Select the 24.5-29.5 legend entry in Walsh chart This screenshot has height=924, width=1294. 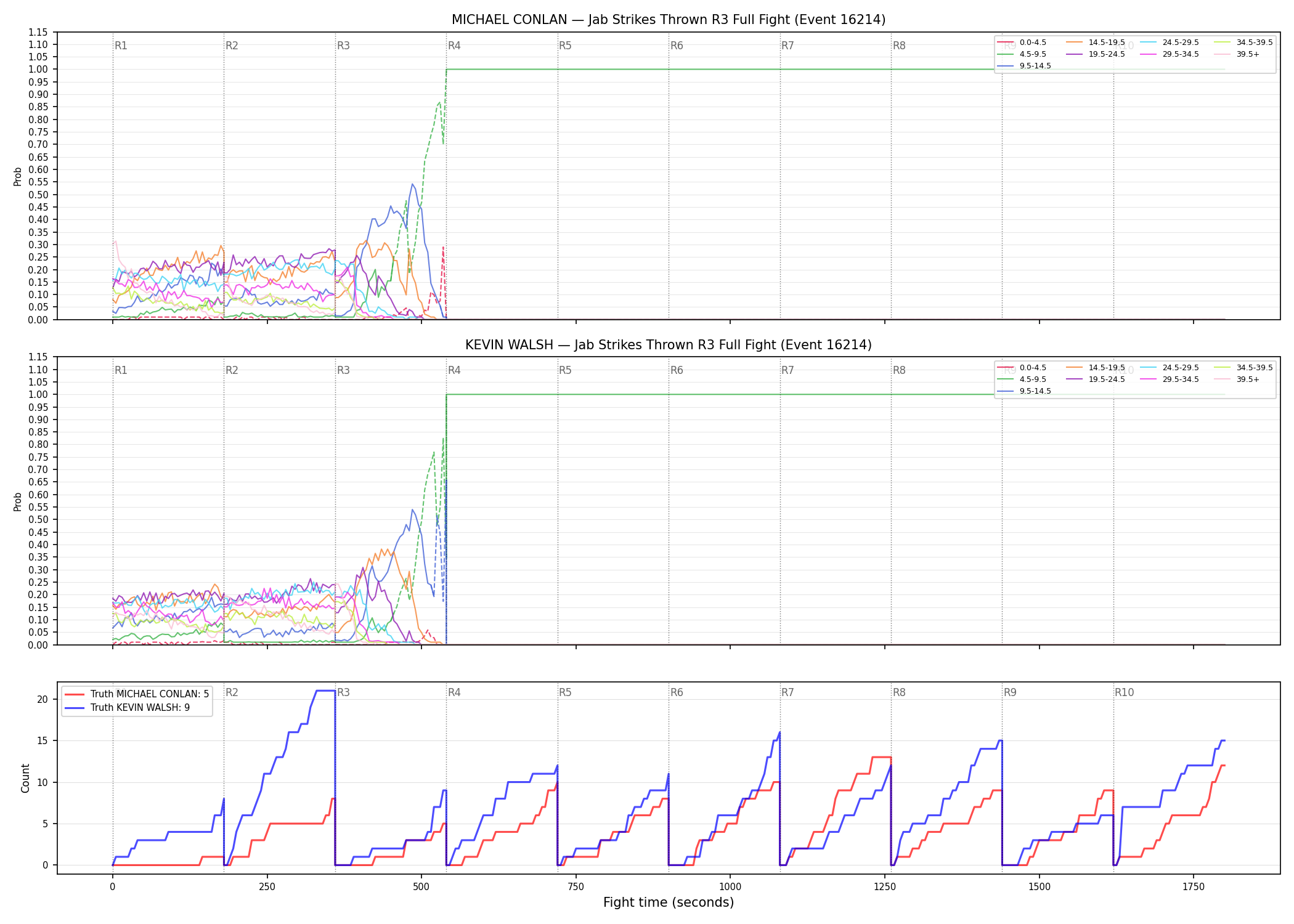pyautogui.click(x=1170, y=368)
